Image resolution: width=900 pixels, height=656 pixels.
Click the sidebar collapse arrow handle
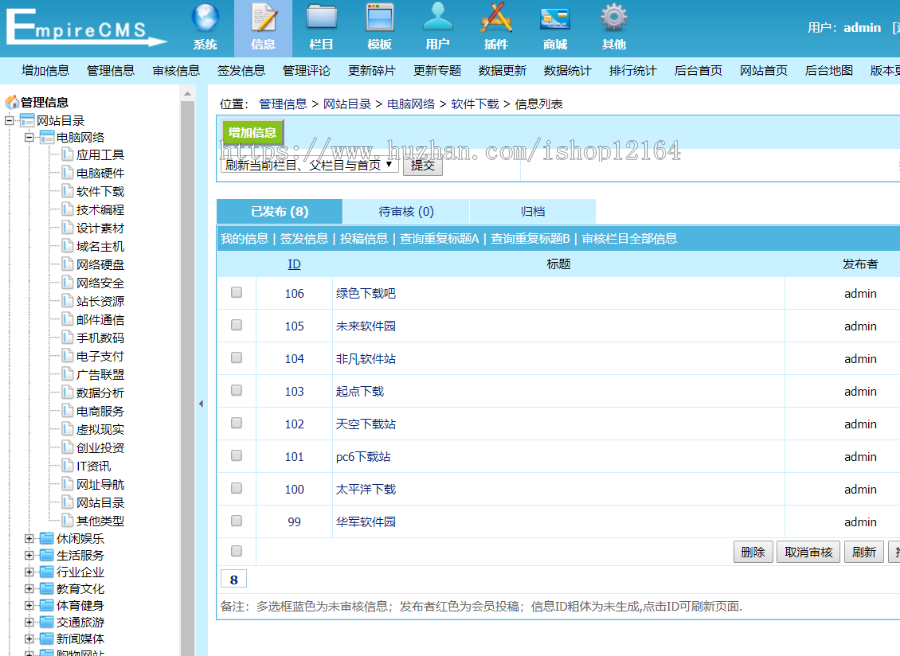(200, 403)
